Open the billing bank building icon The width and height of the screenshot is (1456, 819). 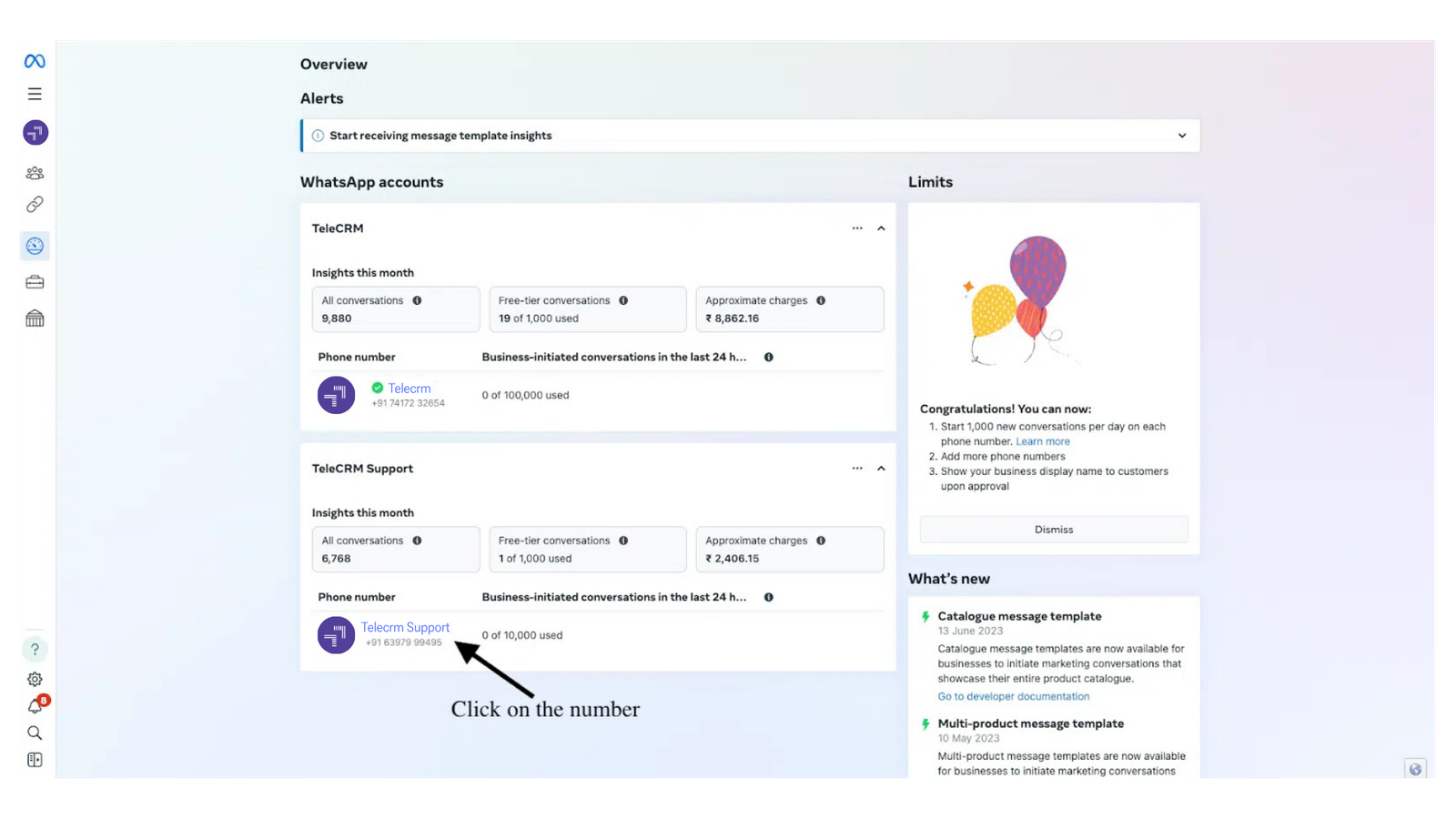tap(35, 318)
